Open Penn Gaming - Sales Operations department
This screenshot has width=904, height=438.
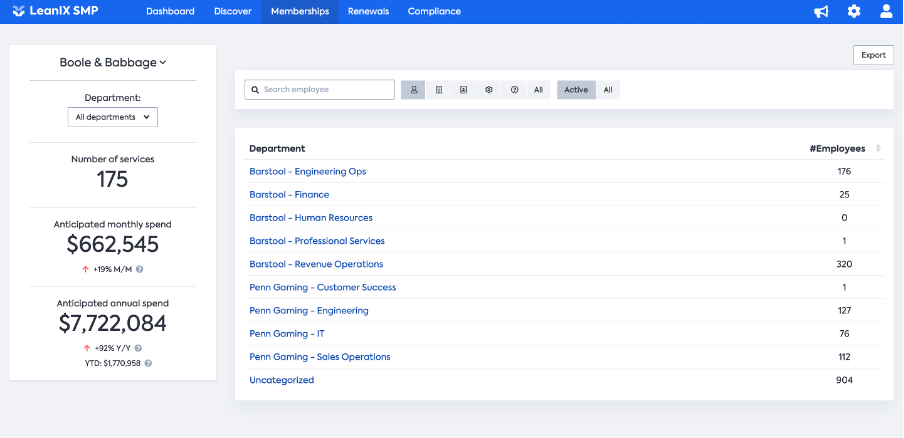pyautogui.click(x=319, y=357)
